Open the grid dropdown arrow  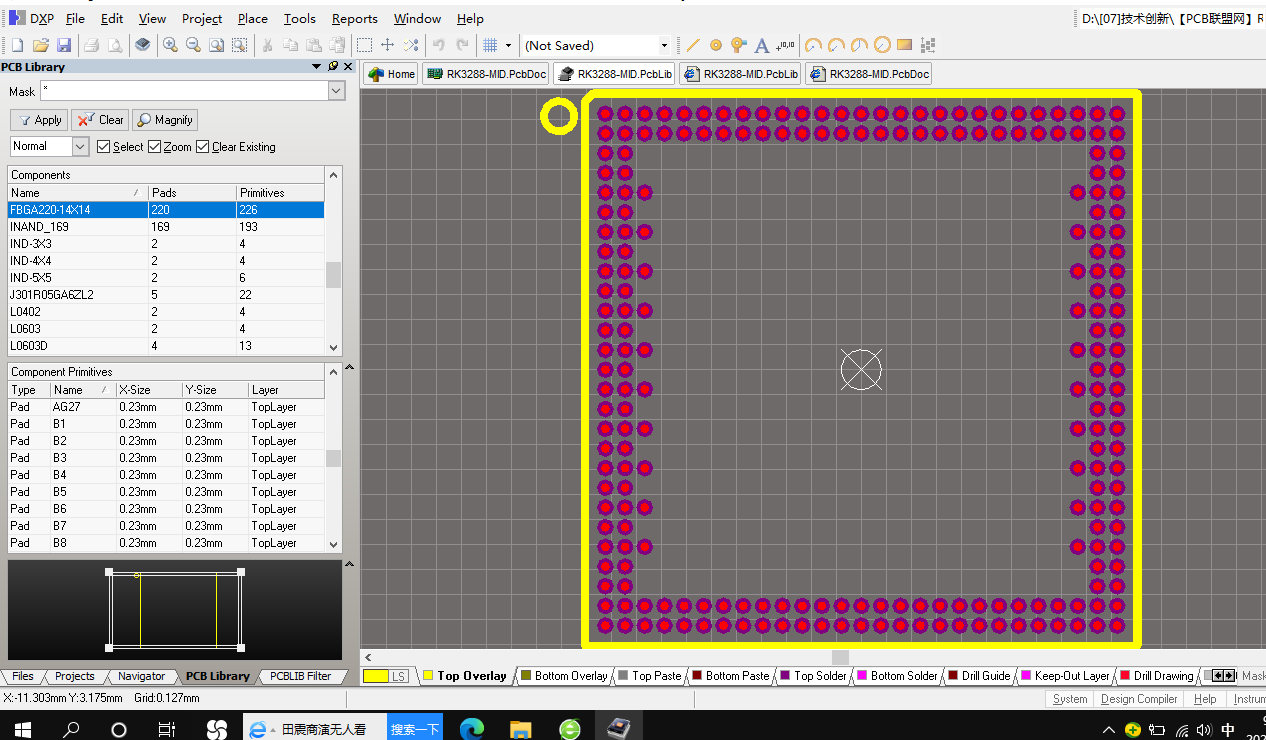(x=508, y=45)
